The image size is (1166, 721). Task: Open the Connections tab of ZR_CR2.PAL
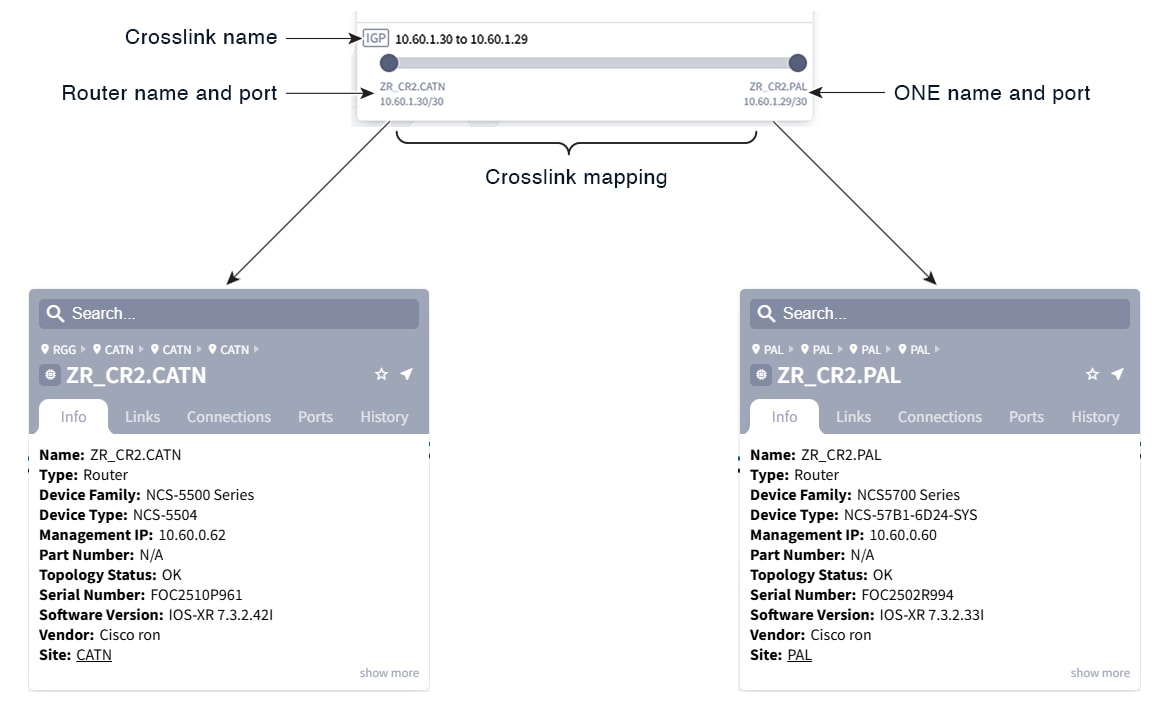[x=939, y=416]
